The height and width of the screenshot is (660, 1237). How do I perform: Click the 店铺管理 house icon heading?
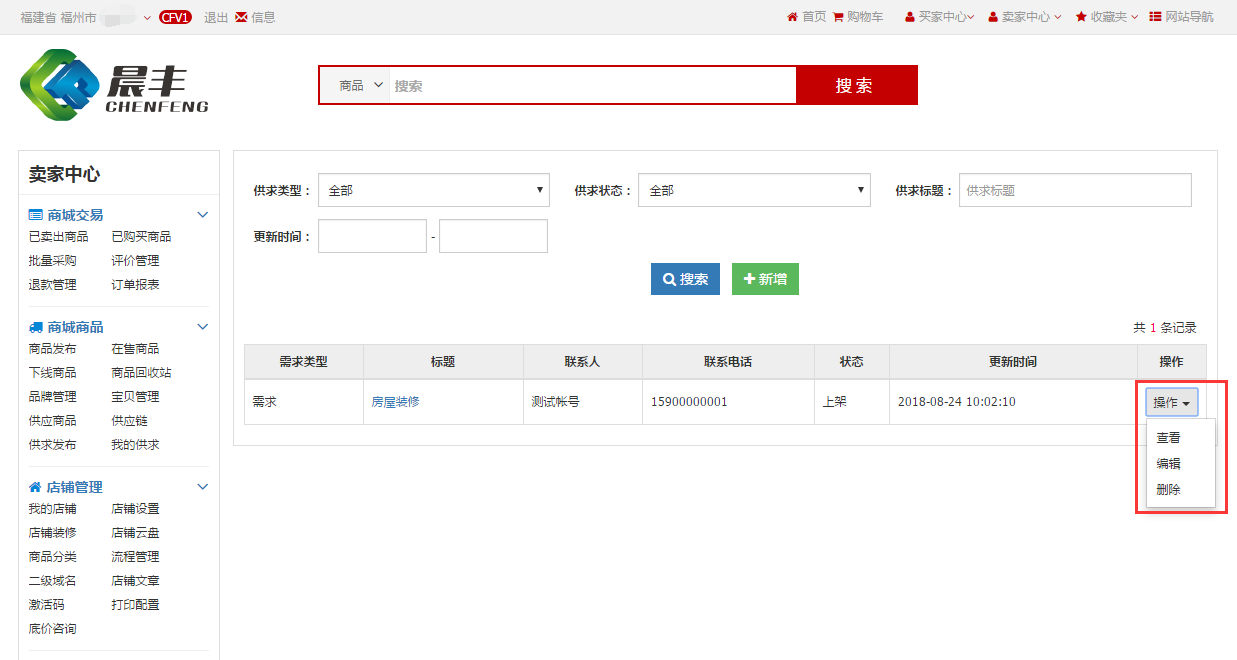[x=36, y=487]
